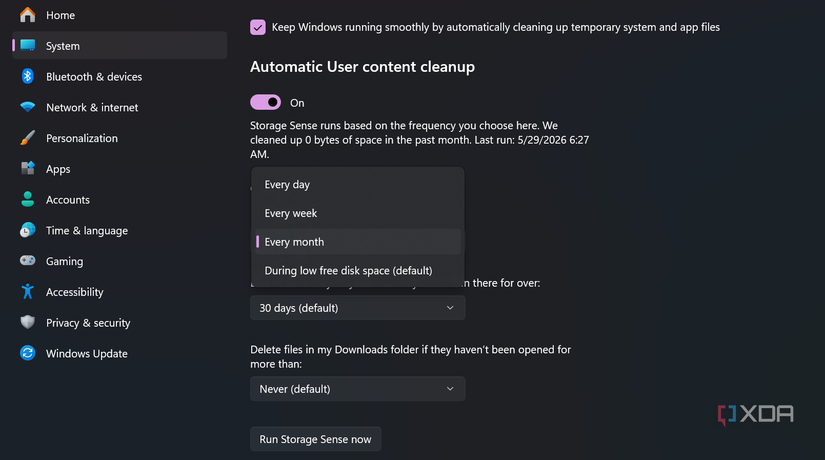Turn off Automatic User content cleanup toggle
Image resolution: width=825 pixels, height=460 pixels.
[265, 102]
